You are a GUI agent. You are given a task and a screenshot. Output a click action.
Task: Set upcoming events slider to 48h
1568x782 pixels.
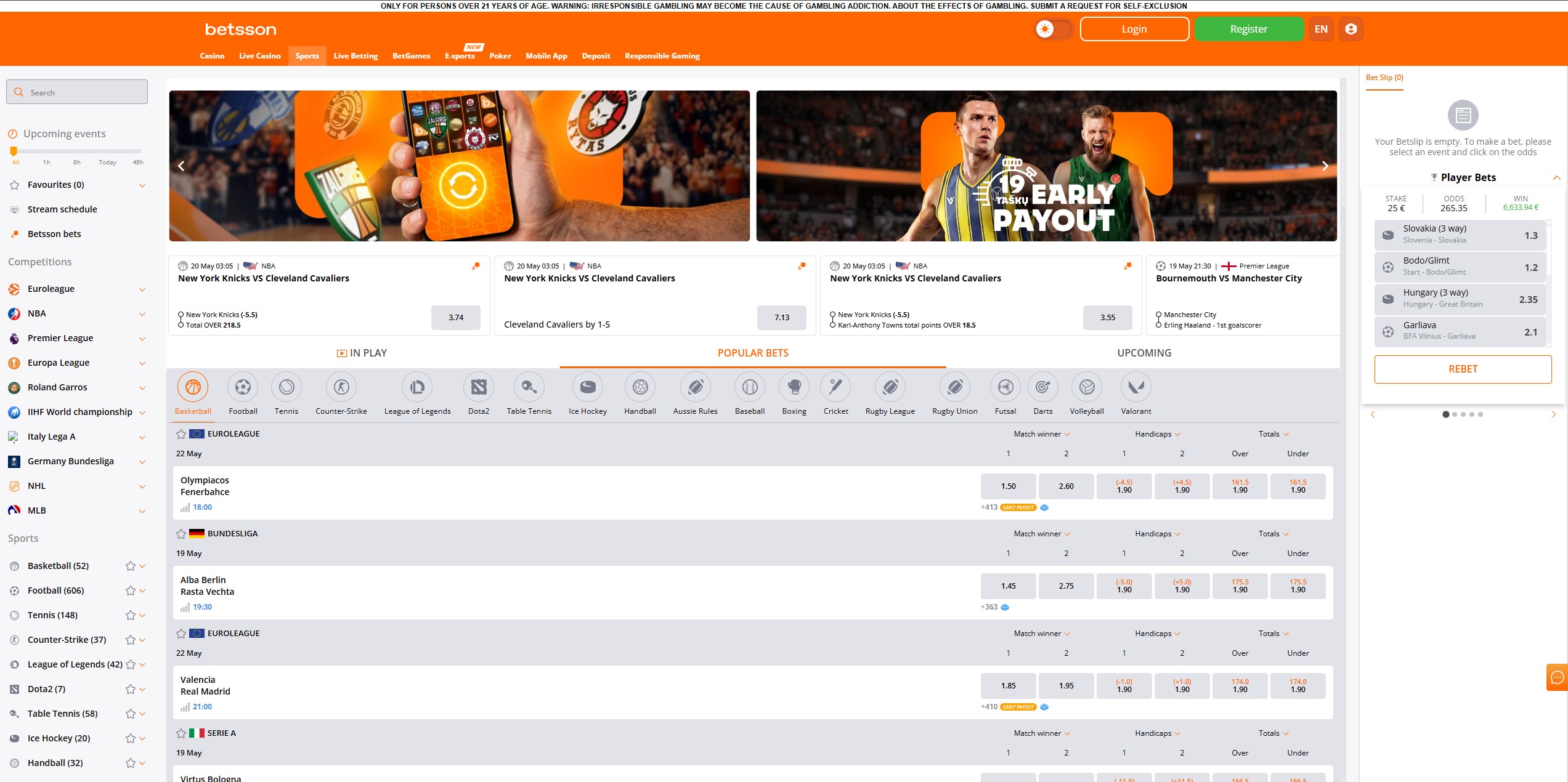(138, 163)
